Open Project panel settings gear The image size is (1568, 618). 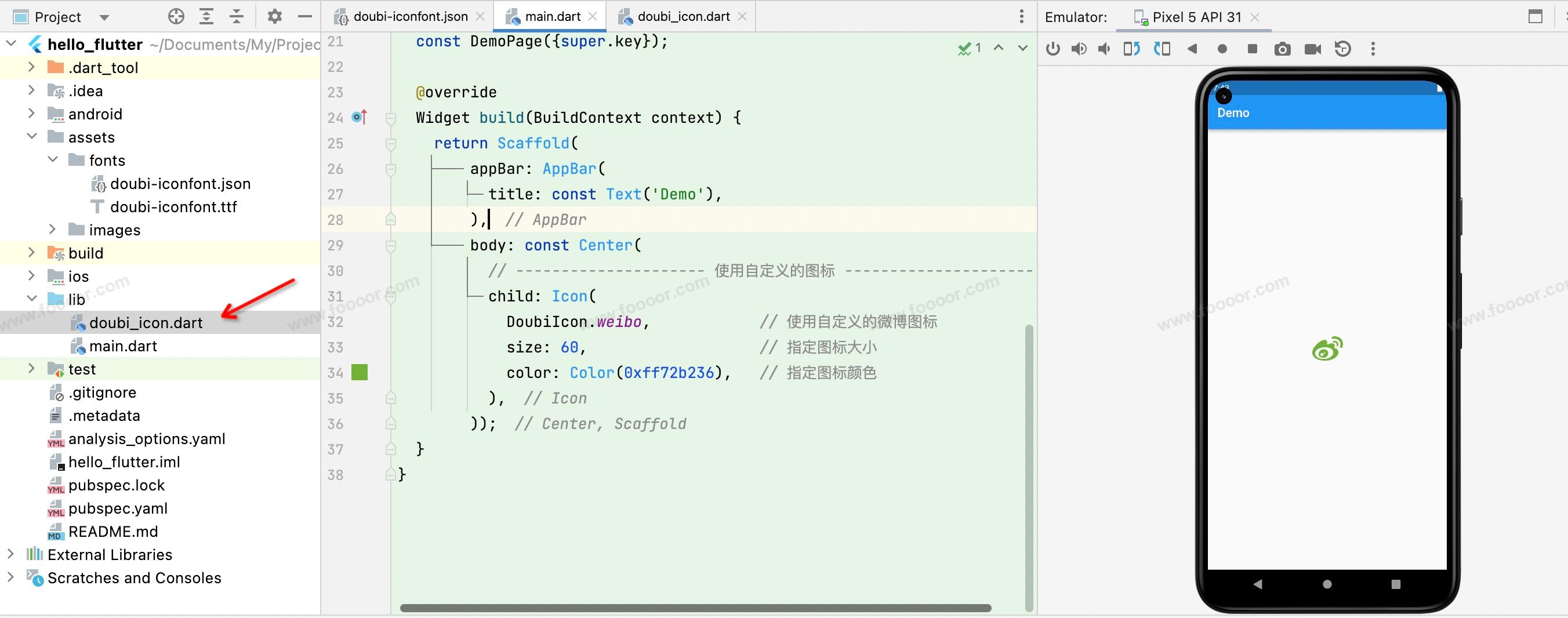274,16
